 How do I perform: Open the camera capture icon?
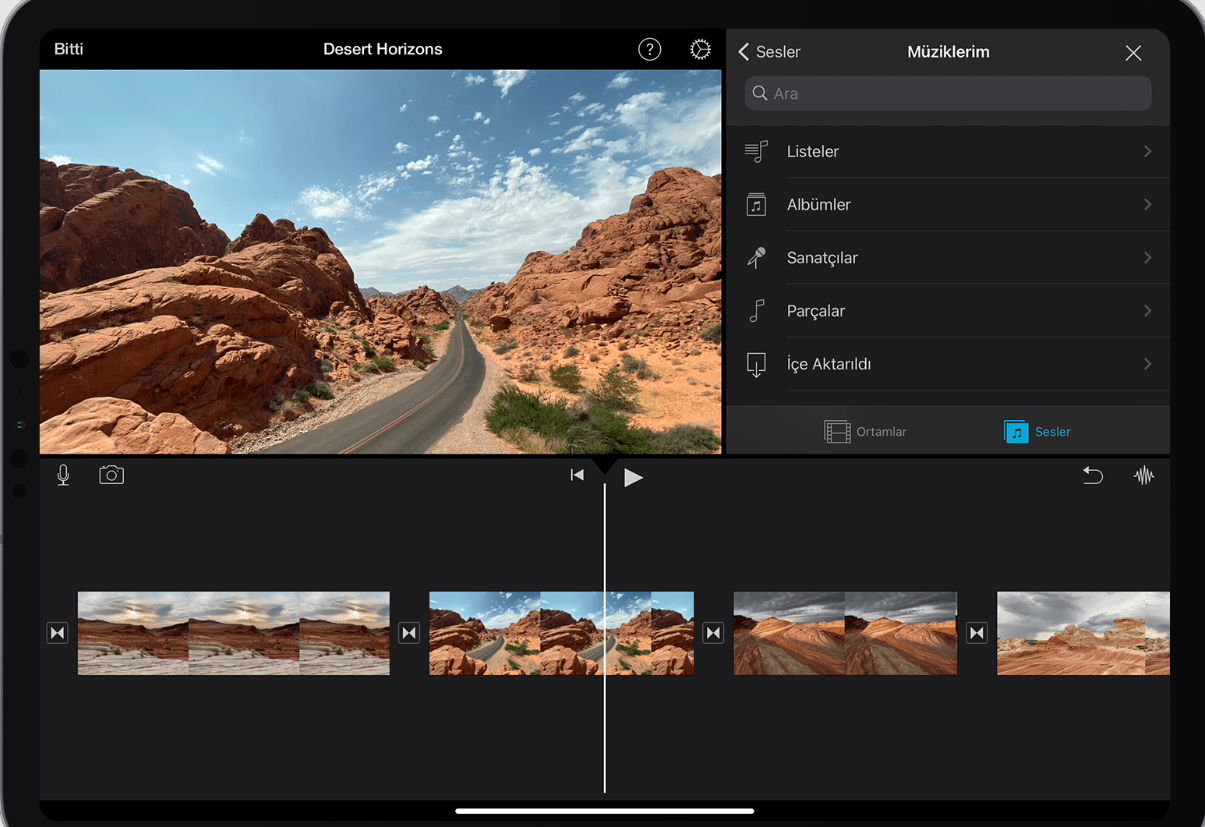(x=111, y=475)
